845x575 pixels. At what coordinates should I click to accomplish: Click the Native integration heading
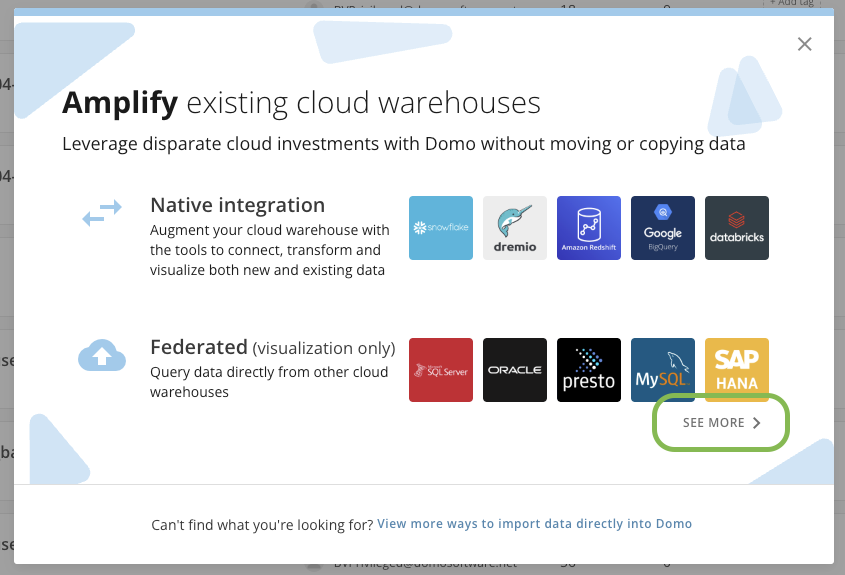click(x=238, y=205)
